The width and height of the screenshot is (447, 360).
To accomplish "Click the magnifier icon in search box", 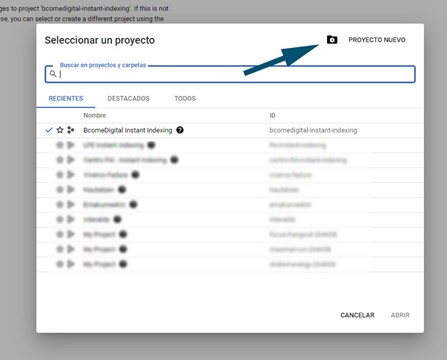I will click(53, 74).
